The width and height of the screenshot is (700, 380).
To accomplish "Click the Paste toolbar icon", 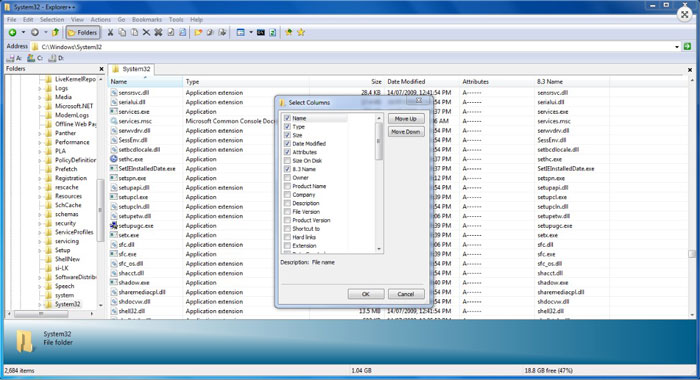I will [134, 32].
